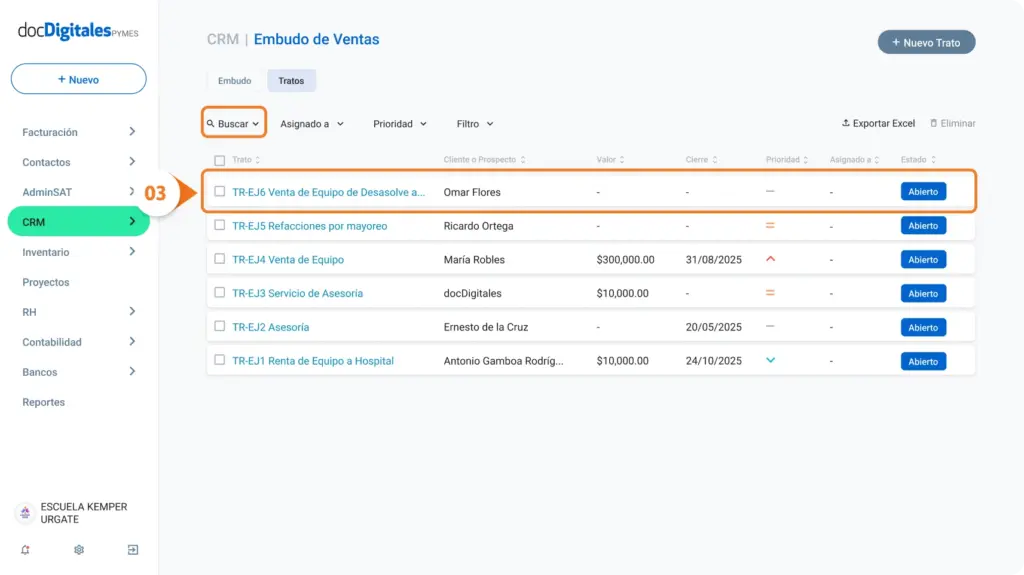Click the high priority arrow for TR-EJ4

pos(771,259)
